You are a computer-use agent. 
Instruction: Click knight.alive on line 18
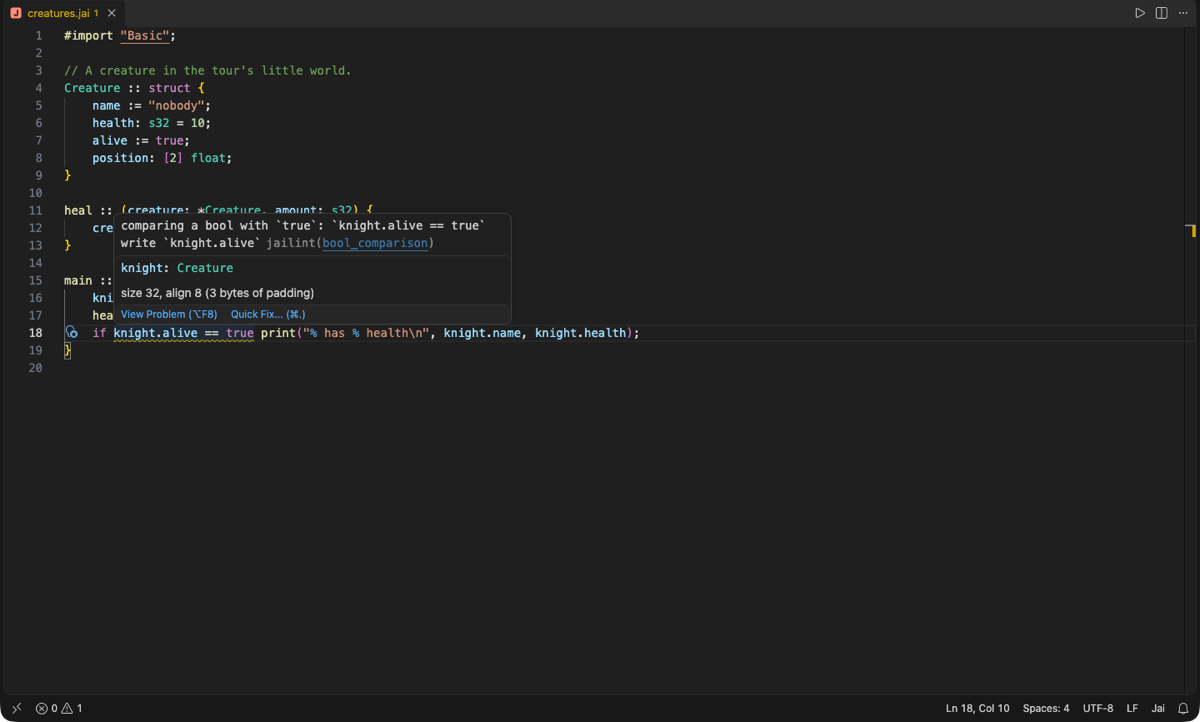[x=155, y=333]
